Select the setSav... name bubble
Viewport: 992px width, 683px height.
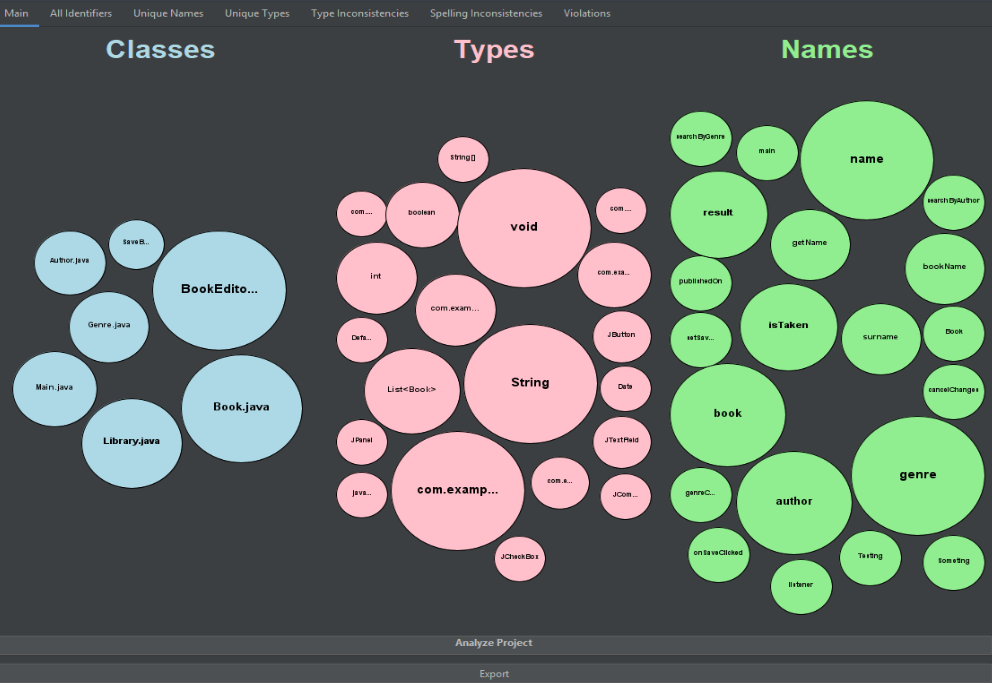[x=700, y=340]
